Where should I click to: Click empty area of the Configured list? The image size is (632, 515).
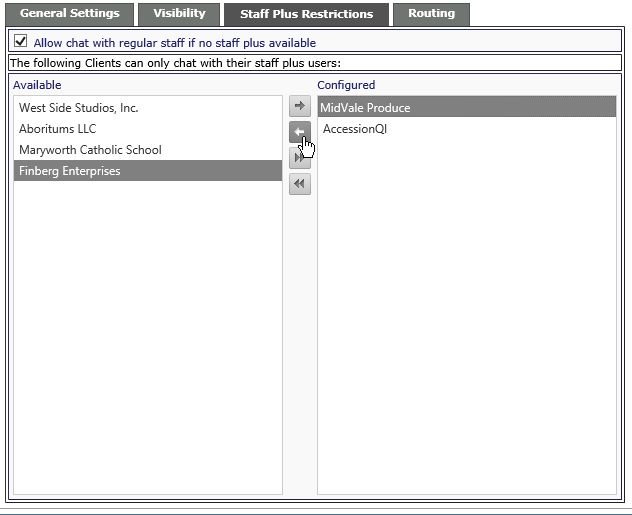click(x=467, y=316)
